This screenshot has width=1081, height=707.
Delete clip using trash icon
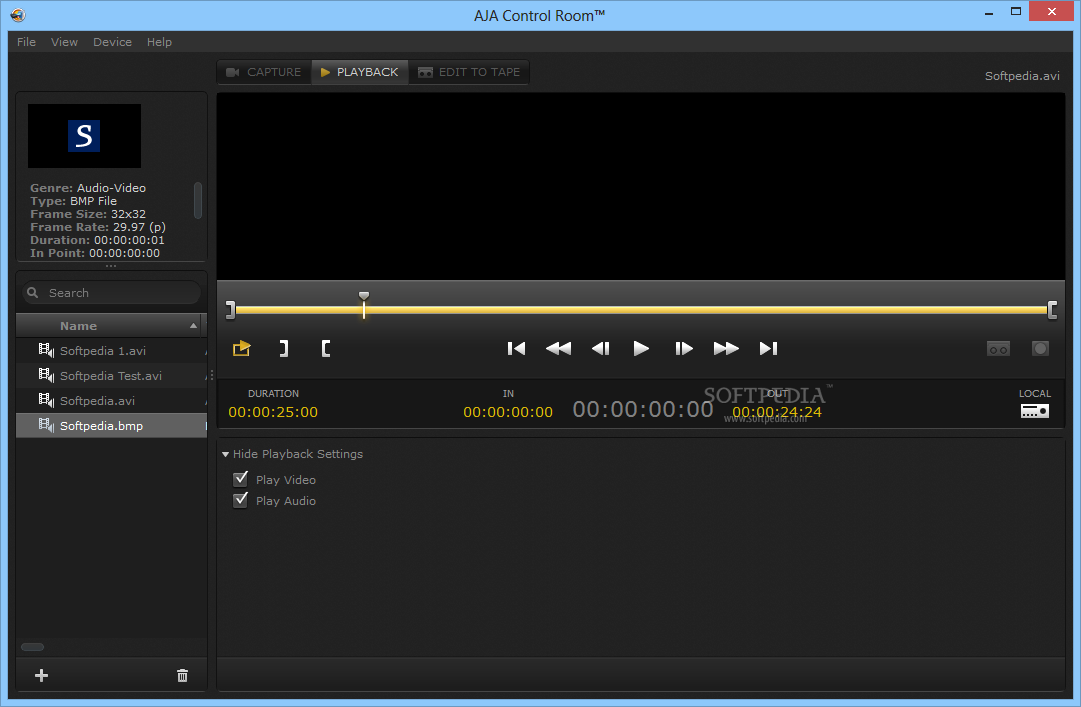point(182,675)
